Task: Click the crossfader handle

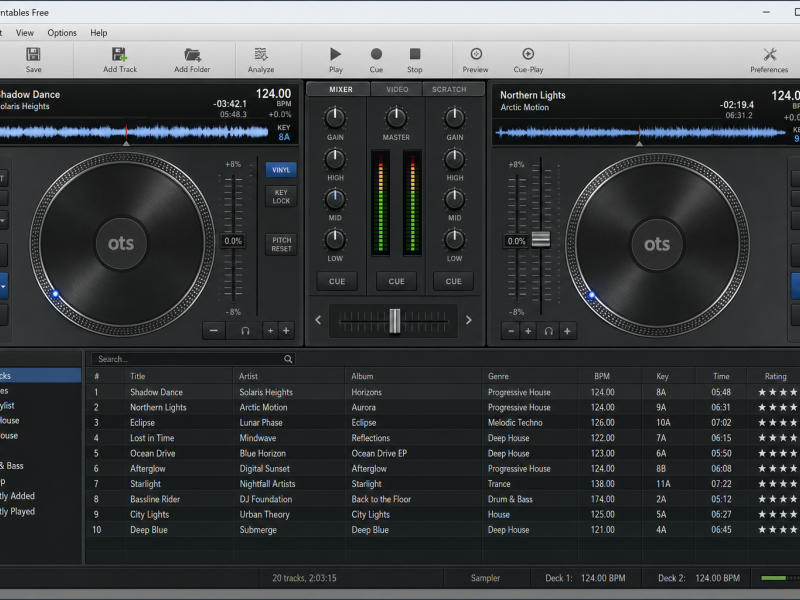Action: click(x=394, y=321)
